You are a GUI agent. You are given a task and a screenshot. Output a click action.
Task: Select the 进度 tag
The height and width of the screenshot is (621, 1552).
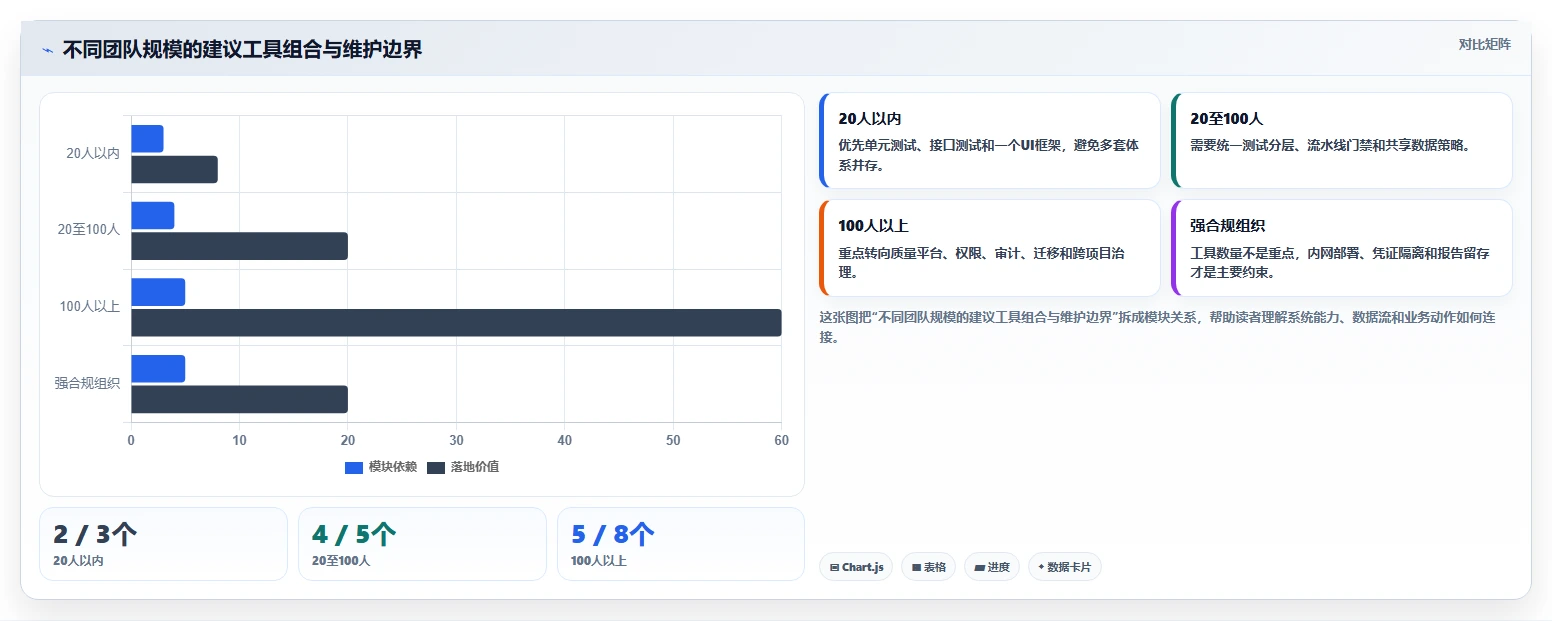pyautogui.click(x=992, y=567)
